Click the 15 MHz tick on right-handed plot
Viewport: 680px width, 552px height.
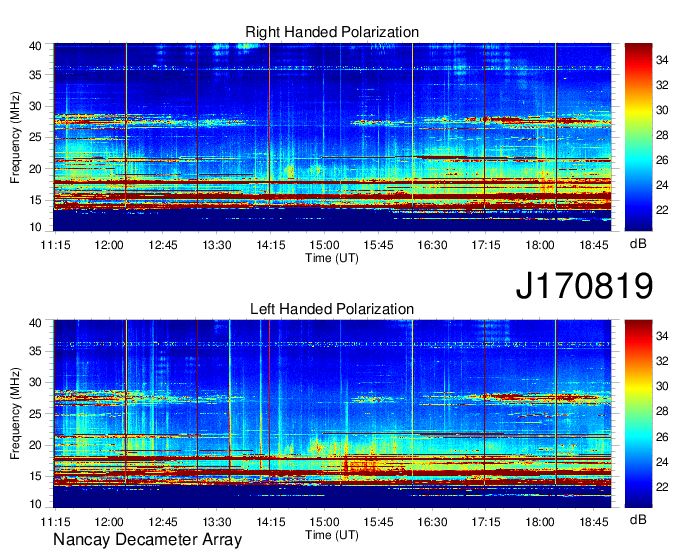point(35,200)
